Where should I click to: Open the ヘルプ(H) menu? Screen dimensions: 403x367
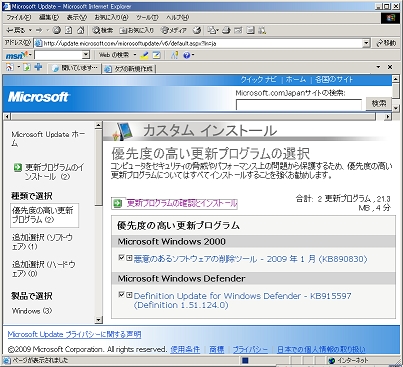click(177, 17)
